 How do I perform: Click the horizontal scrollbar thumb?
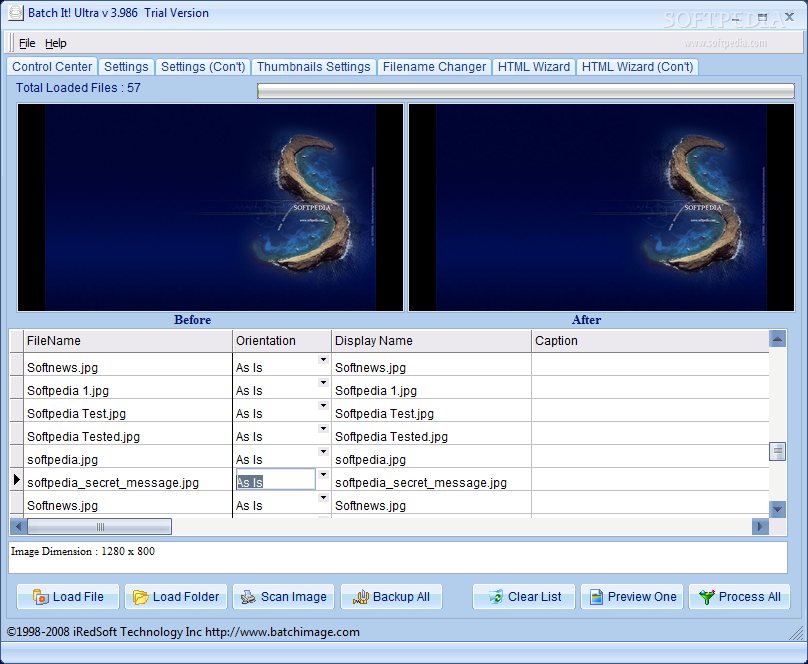pyautogui.click(x=99, y=526)
